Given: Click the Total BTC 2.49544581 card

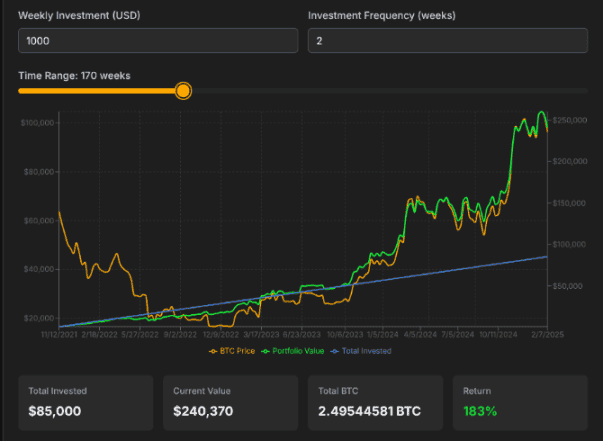Looking at the screenshot, I should click(375, 402).
